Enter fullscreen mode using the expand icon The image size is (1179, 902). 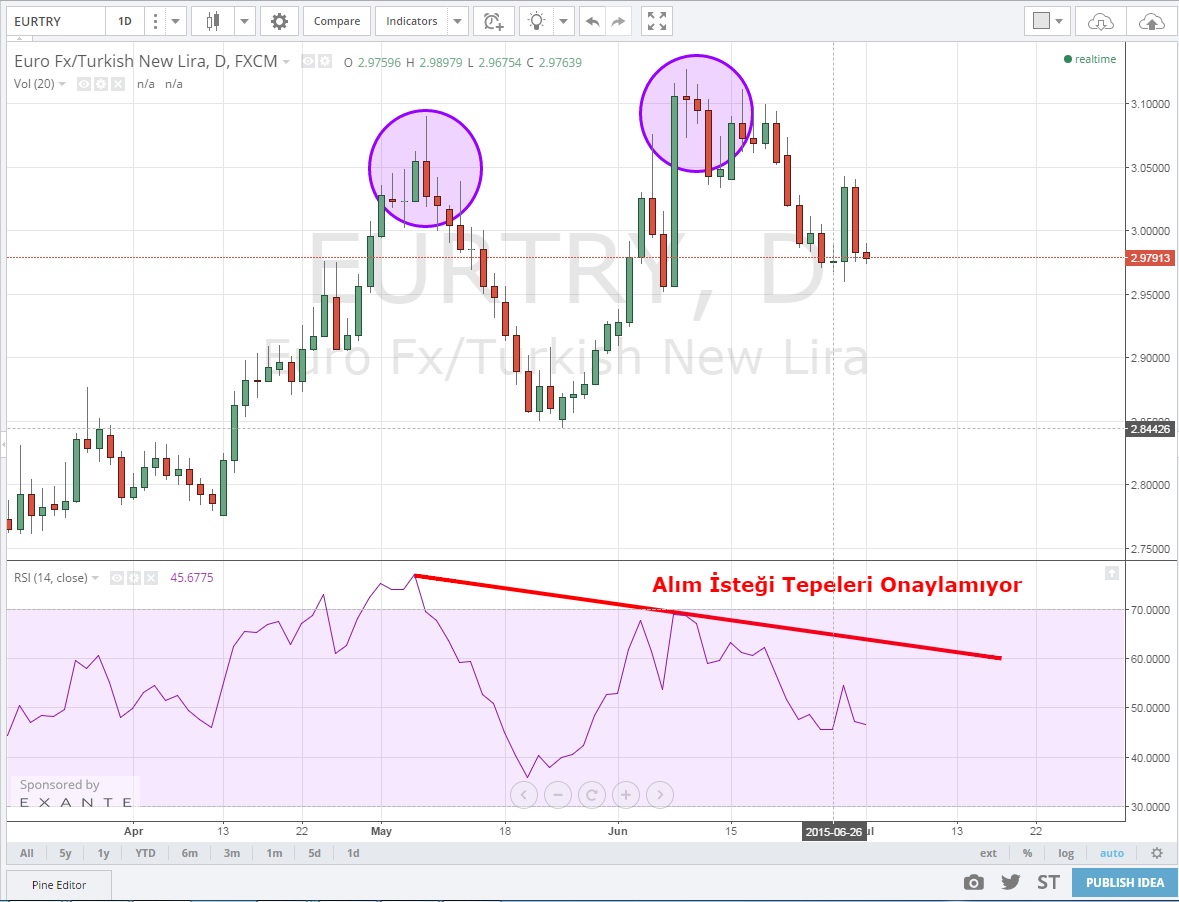[x=656, y=21]
